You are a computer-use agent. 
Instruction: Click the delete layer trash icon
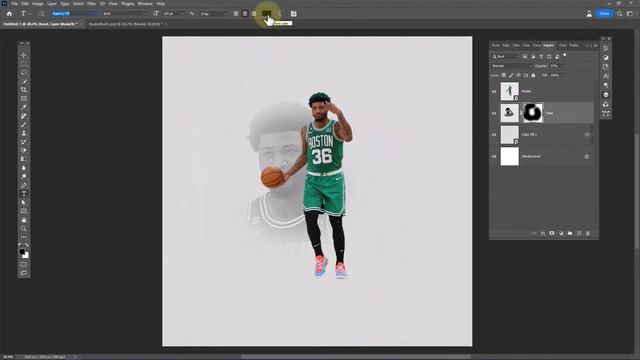pos(588,233)
